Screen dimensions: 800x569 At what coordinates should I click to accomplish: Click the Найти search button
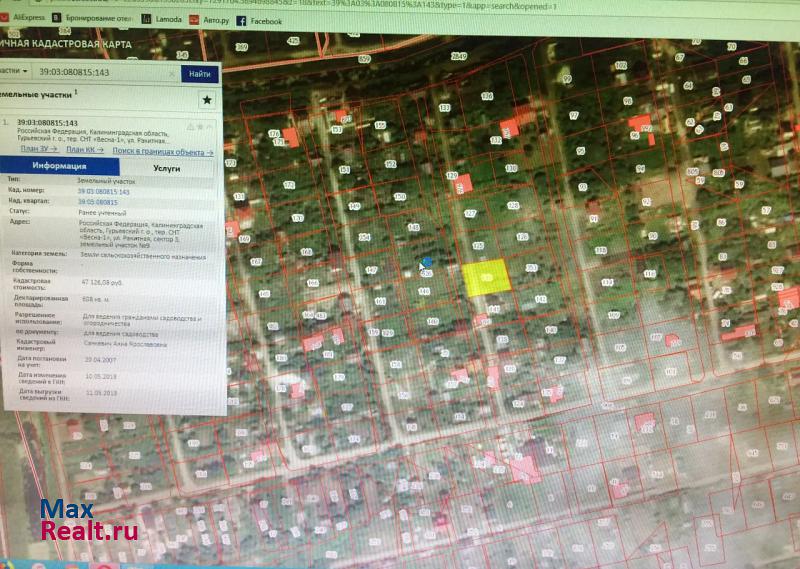[x=199, y=73]
